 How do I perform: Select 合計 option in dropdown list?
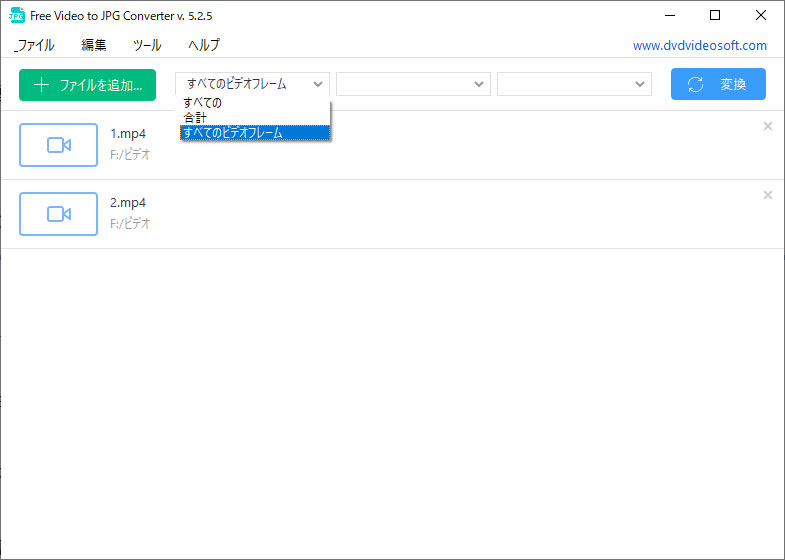195,118
